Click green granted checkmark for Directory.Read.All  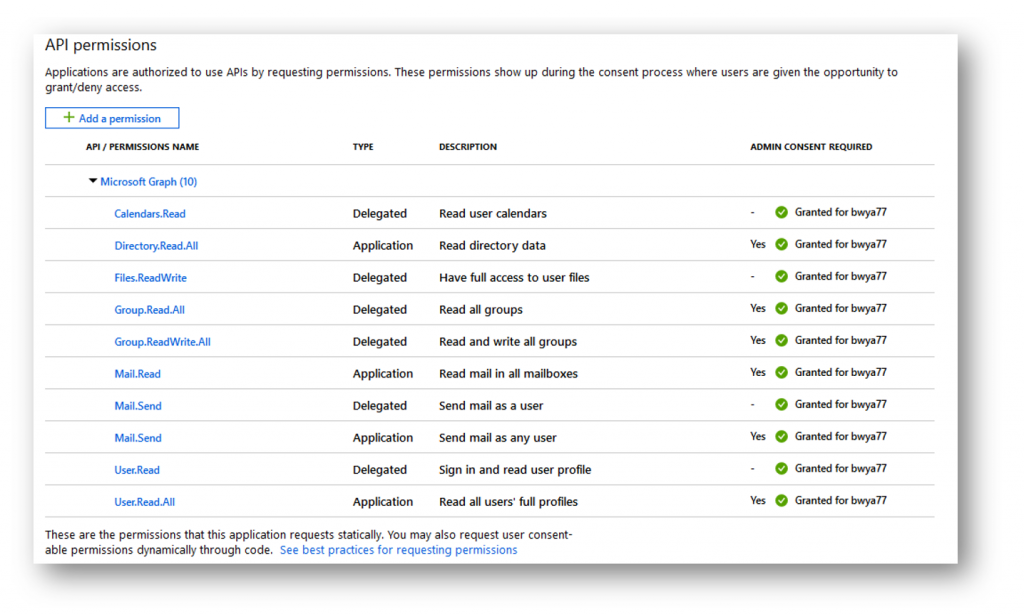coord(781,244)
